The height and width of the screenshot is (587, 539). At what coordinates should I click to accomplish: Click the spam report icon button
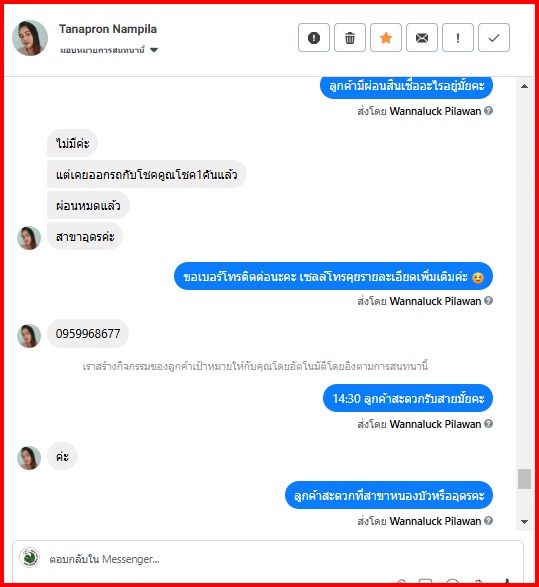point(314,37)
